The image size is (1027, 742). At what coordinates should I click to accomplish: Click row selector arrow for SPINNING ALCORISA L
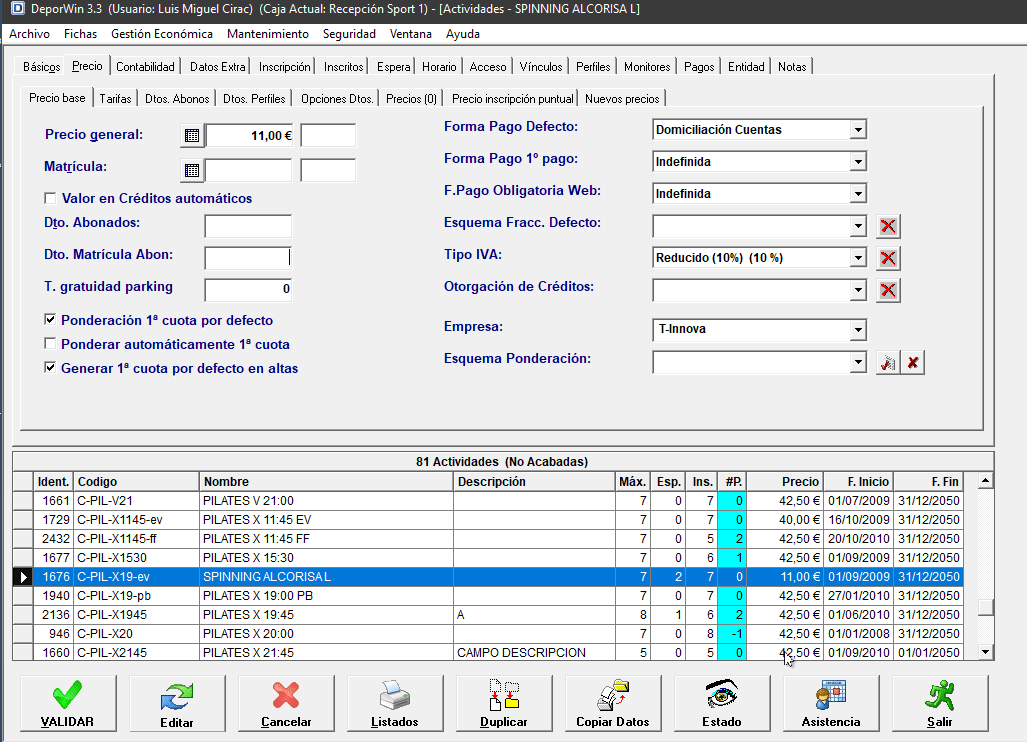click(x=24, y=577)
